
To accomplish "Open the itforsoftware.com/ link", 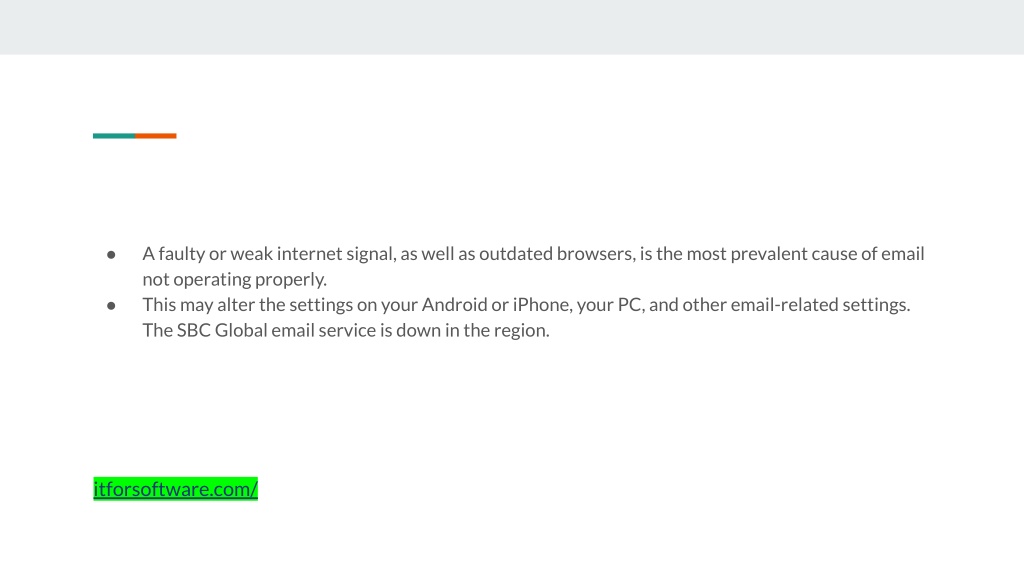I will [175, 488].
